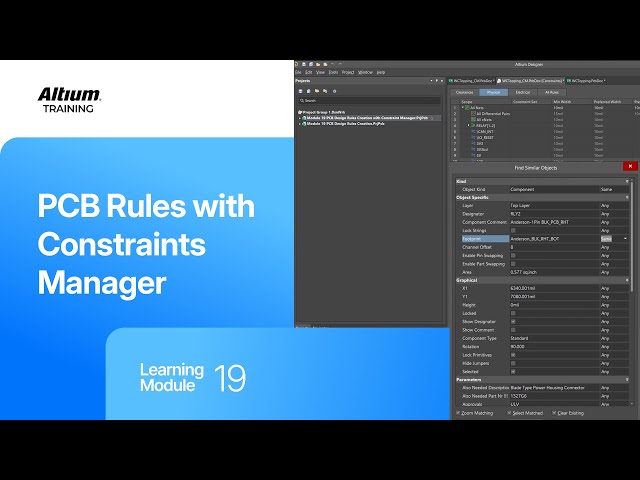
Task: Open the Projects panel options dropdown arrow
Action: tap(431, 81)
